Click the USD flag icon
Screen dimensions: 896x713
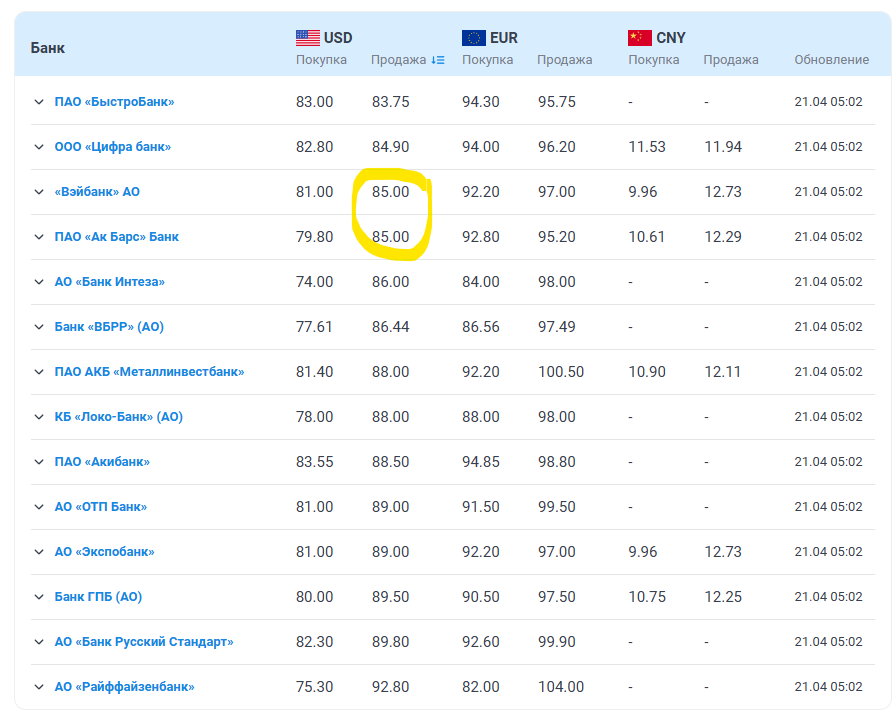coord(308,38)
